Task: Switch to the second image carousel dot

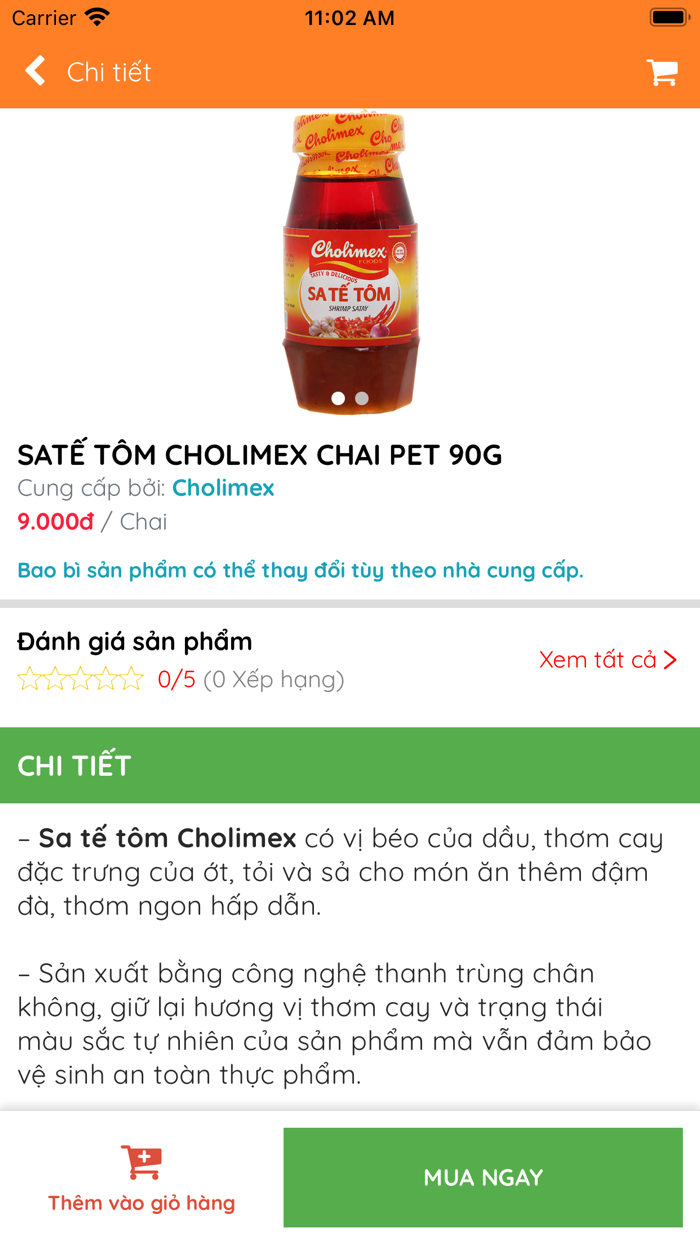Action: [362, 398]
